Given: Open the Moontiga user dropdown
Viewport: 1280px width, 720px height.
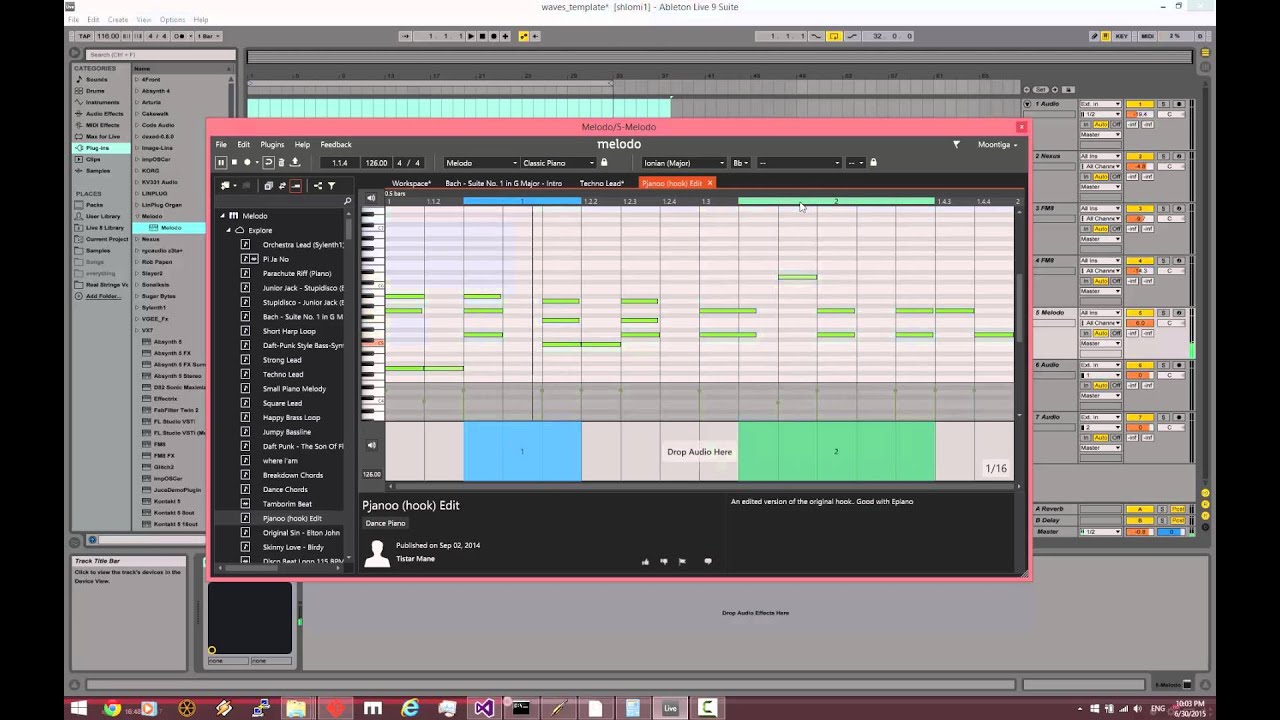Looking at the screenshot, I should (998, 145).
